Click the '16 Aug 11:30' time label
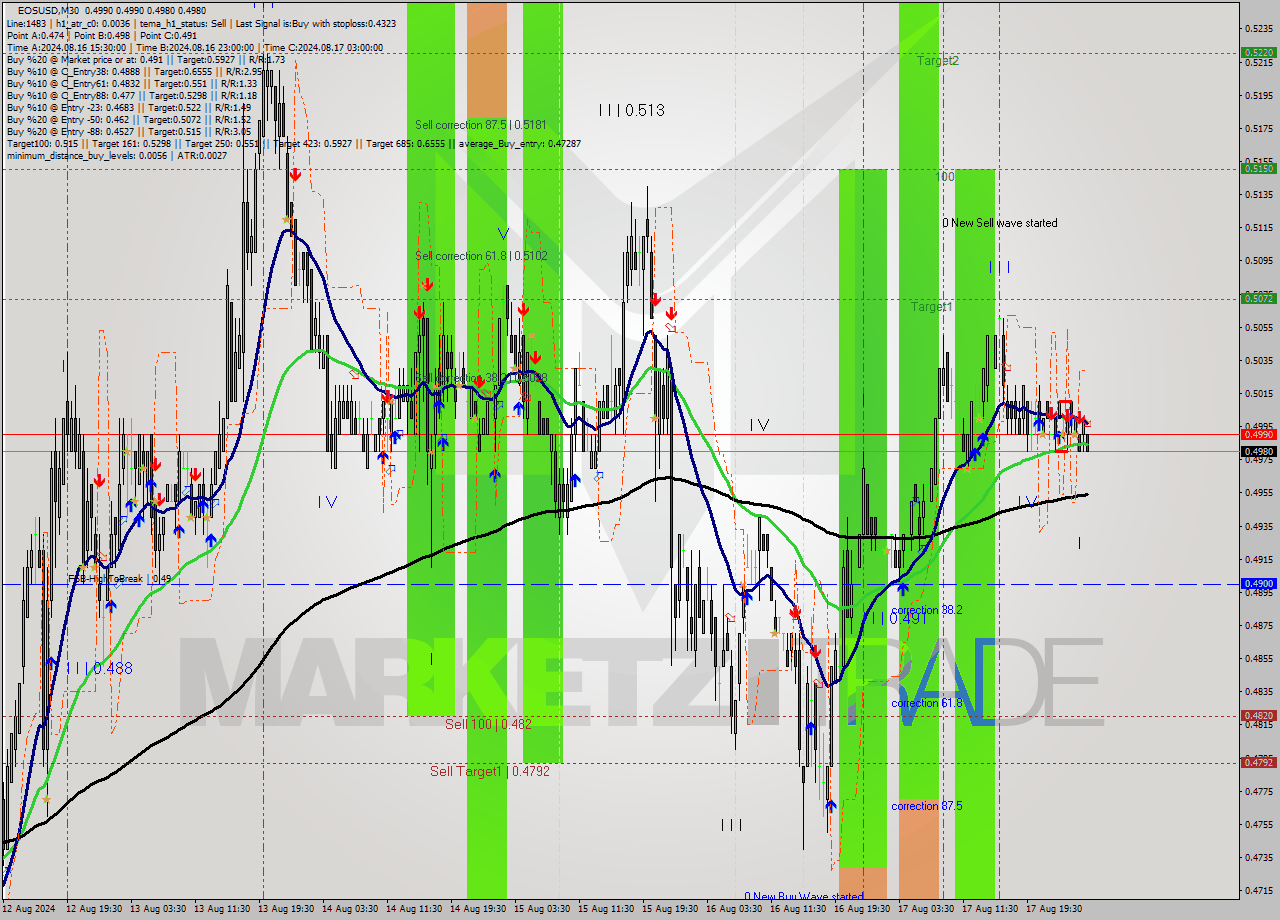The image size is (1280, 920). [799, 908]
